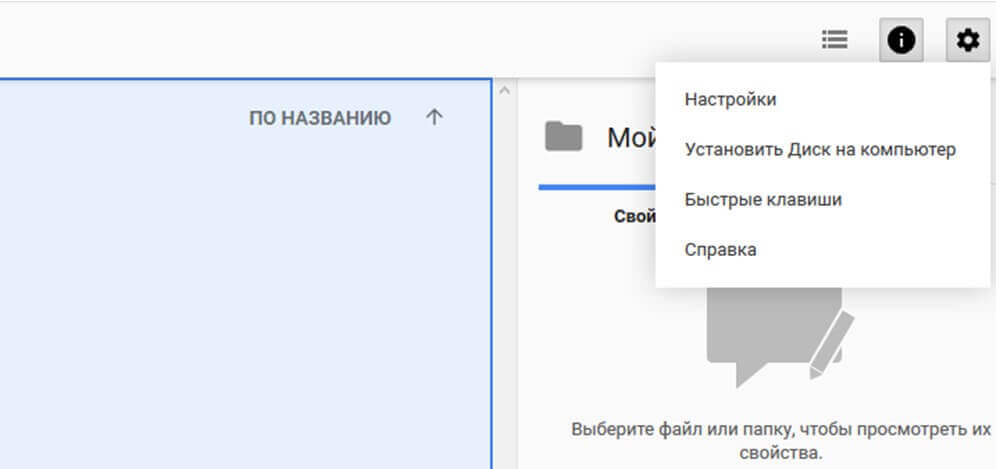The image size is (1003, 469).
Task: Click the scrollbar up arrow
Action: (504, 91)
